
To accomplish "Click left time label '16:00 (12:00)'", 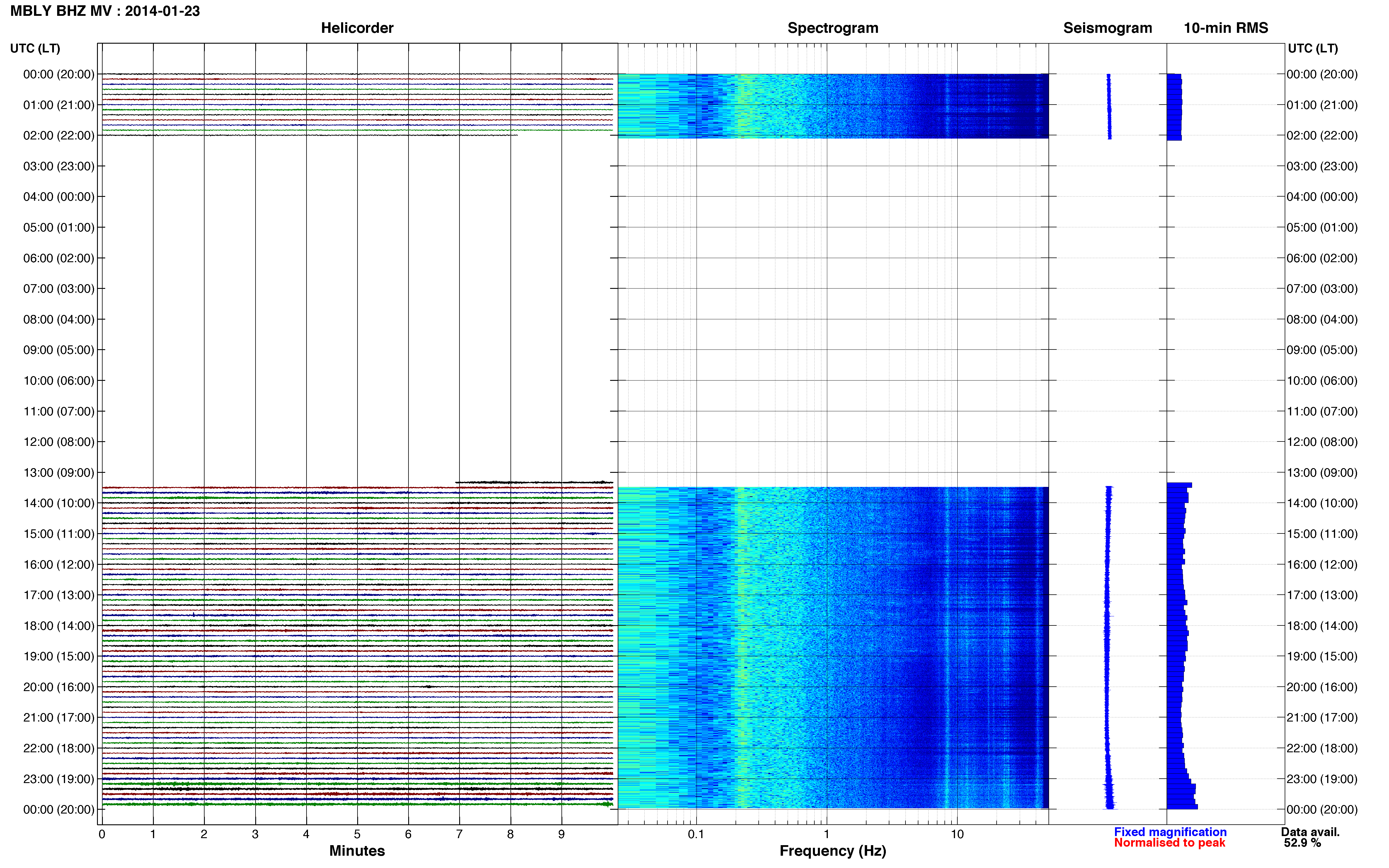I will click(59, 564).
